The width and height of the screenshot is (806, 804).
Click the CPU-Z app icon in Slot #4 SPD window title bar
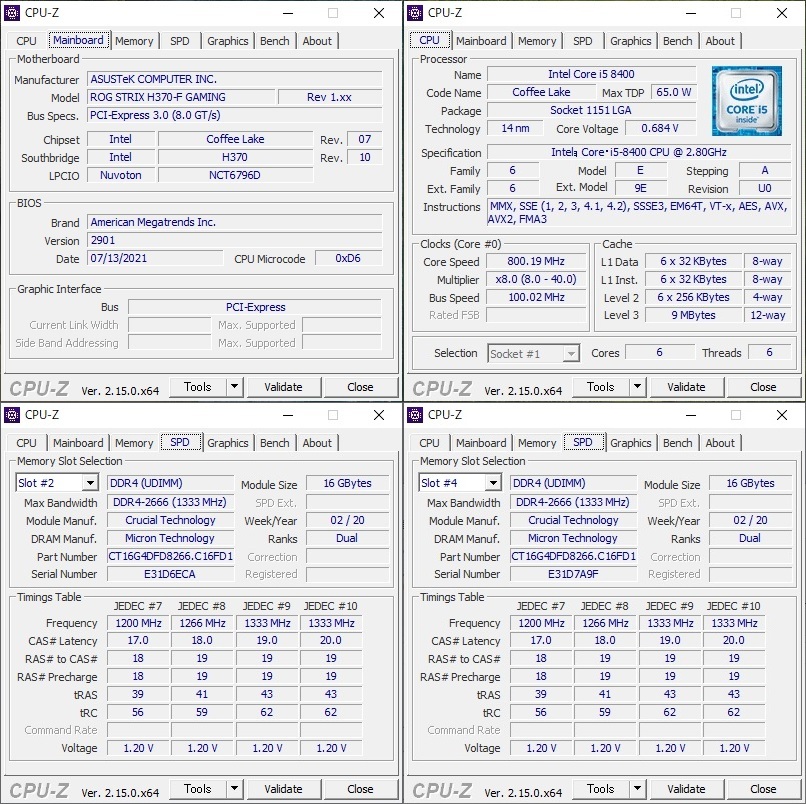point(414,415)
